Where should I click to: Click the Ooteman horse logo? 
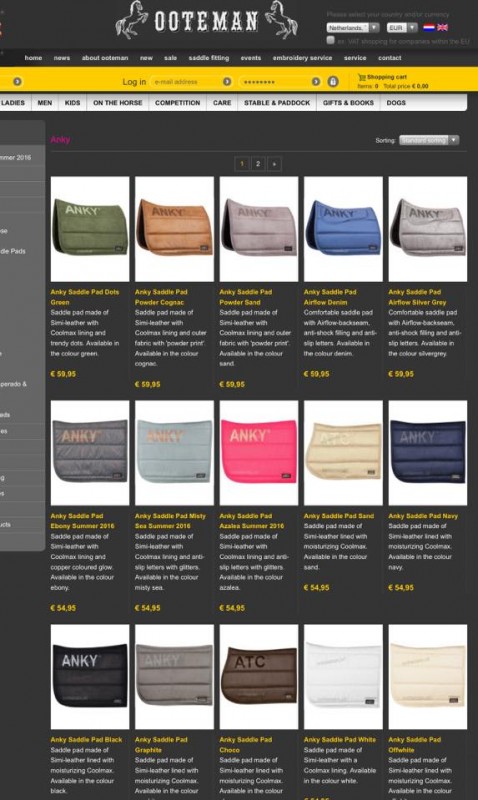(x=206, y=20)
